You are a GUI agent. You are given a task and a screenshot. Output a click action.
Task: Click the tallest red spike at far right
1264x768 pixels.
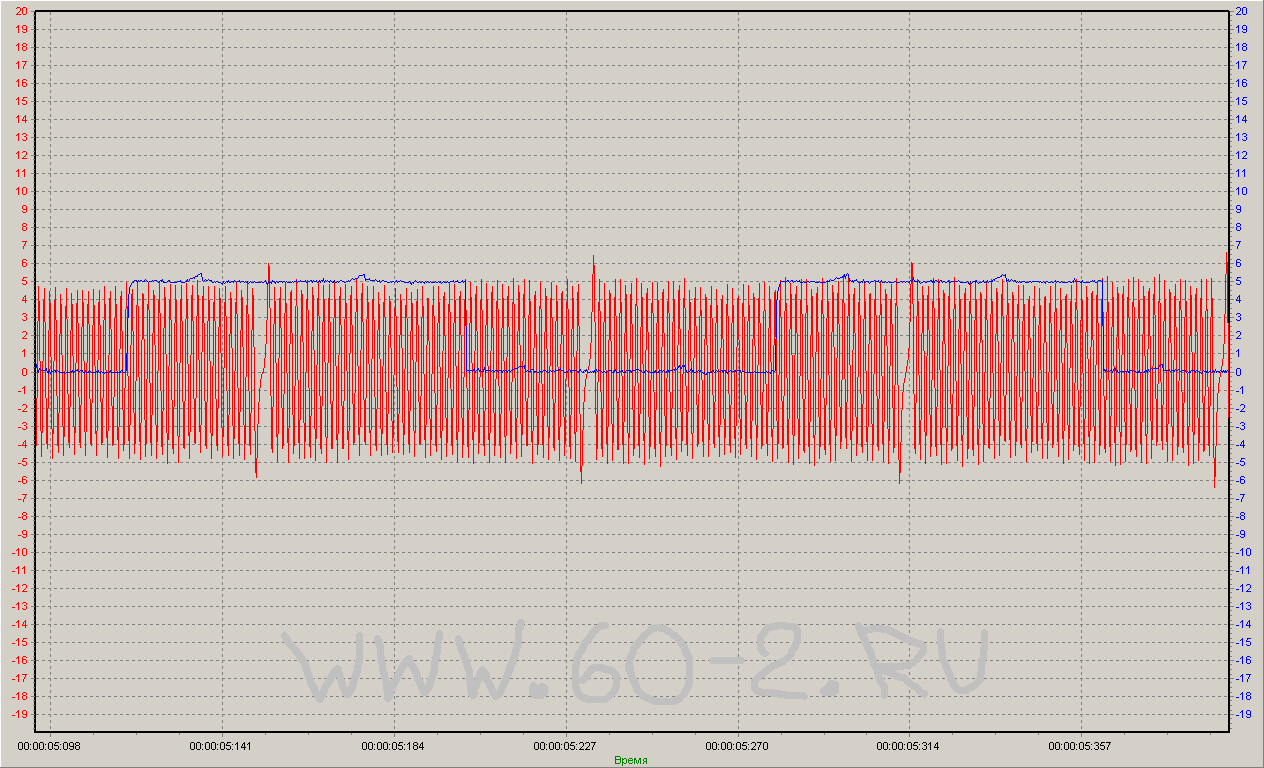tap(1227, 253)
